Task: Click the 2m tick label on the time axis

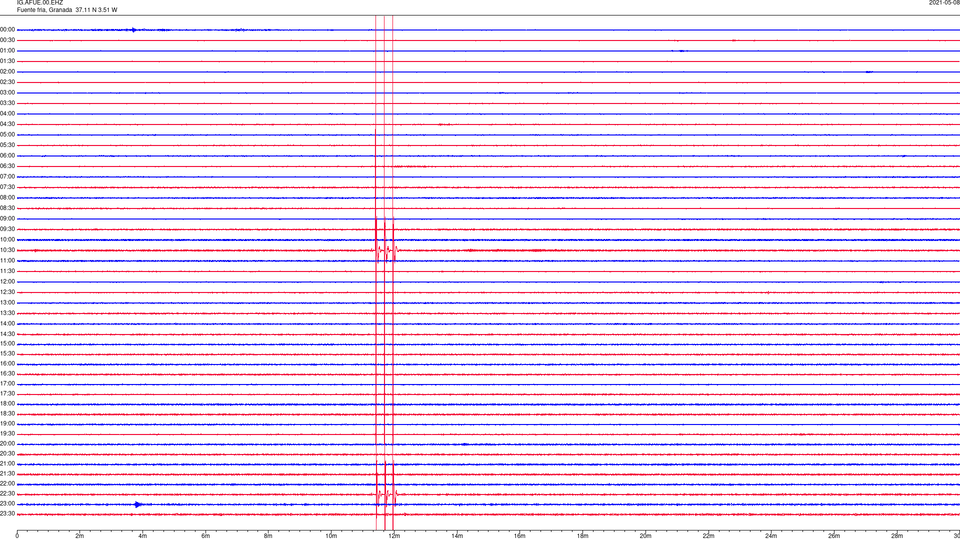Action: [80, 536]
